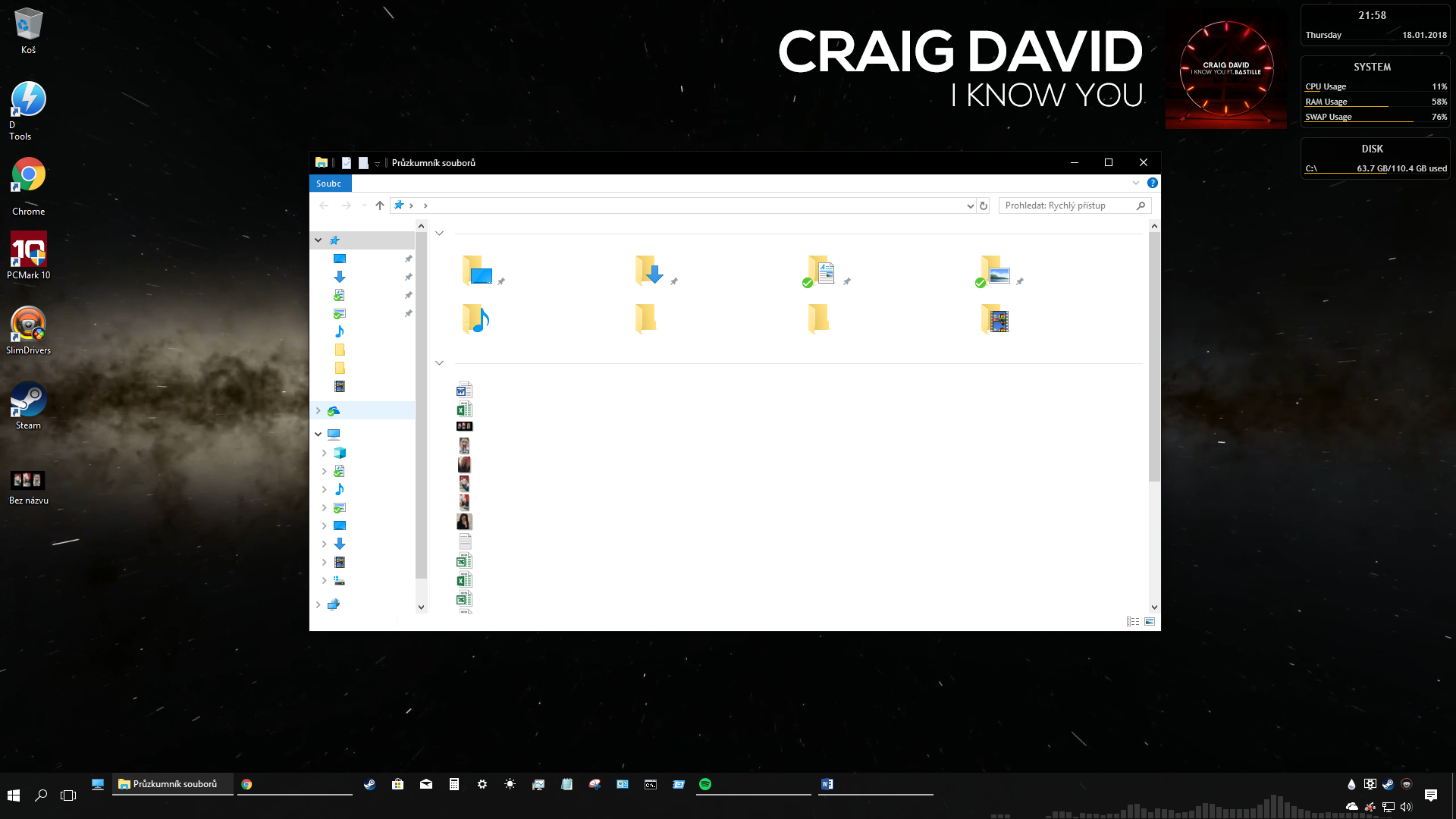The image size is (1456, 819).
Task: Unpin Pictures via its pin in sidebar
Action: (408, 313)
